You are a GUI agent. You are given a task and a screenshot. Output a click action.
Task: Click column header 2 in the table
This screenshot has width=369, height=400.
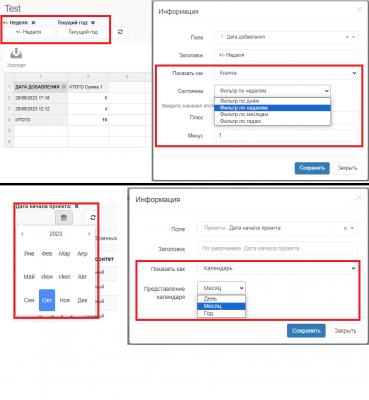(88, 77)
